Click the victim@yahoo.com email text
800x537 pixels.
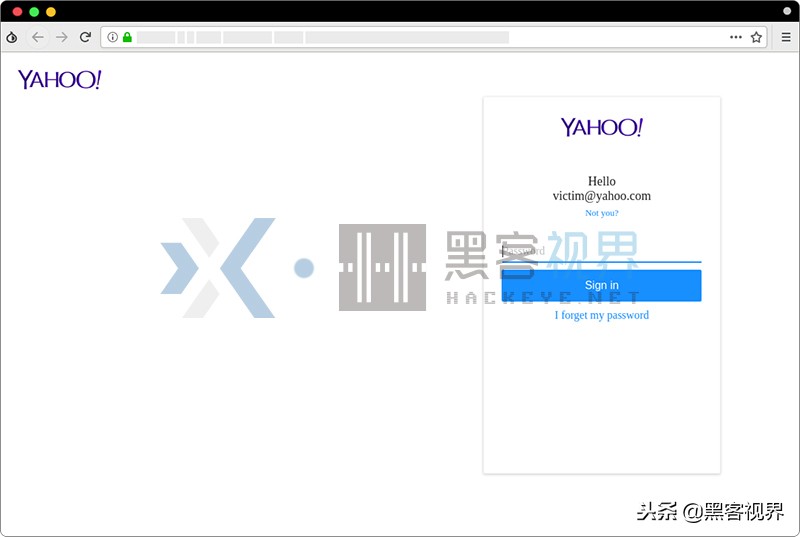pyautogui.click(x=602, y=196)
